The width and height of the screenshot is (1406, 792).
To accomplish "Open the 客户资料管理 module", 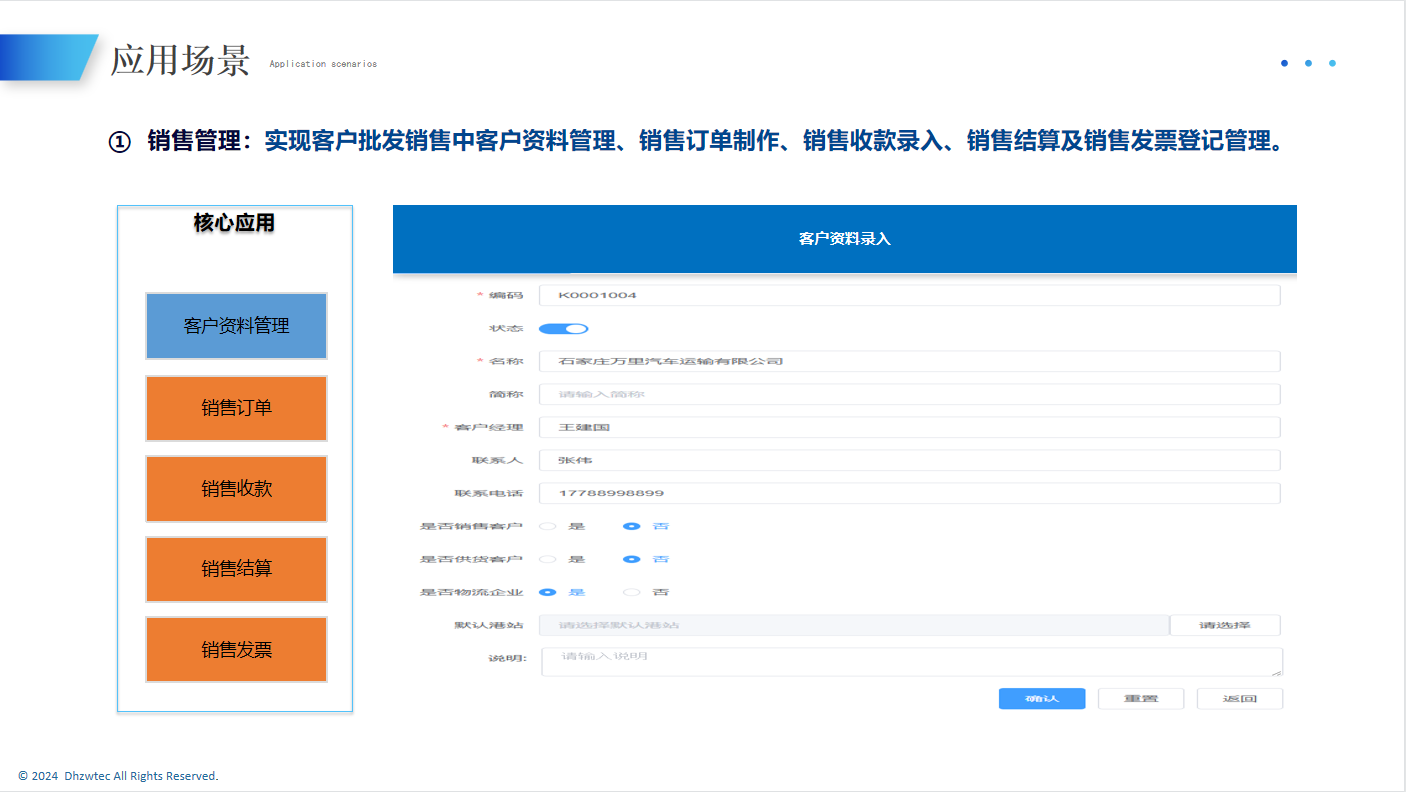I will (x=236, y=326).
